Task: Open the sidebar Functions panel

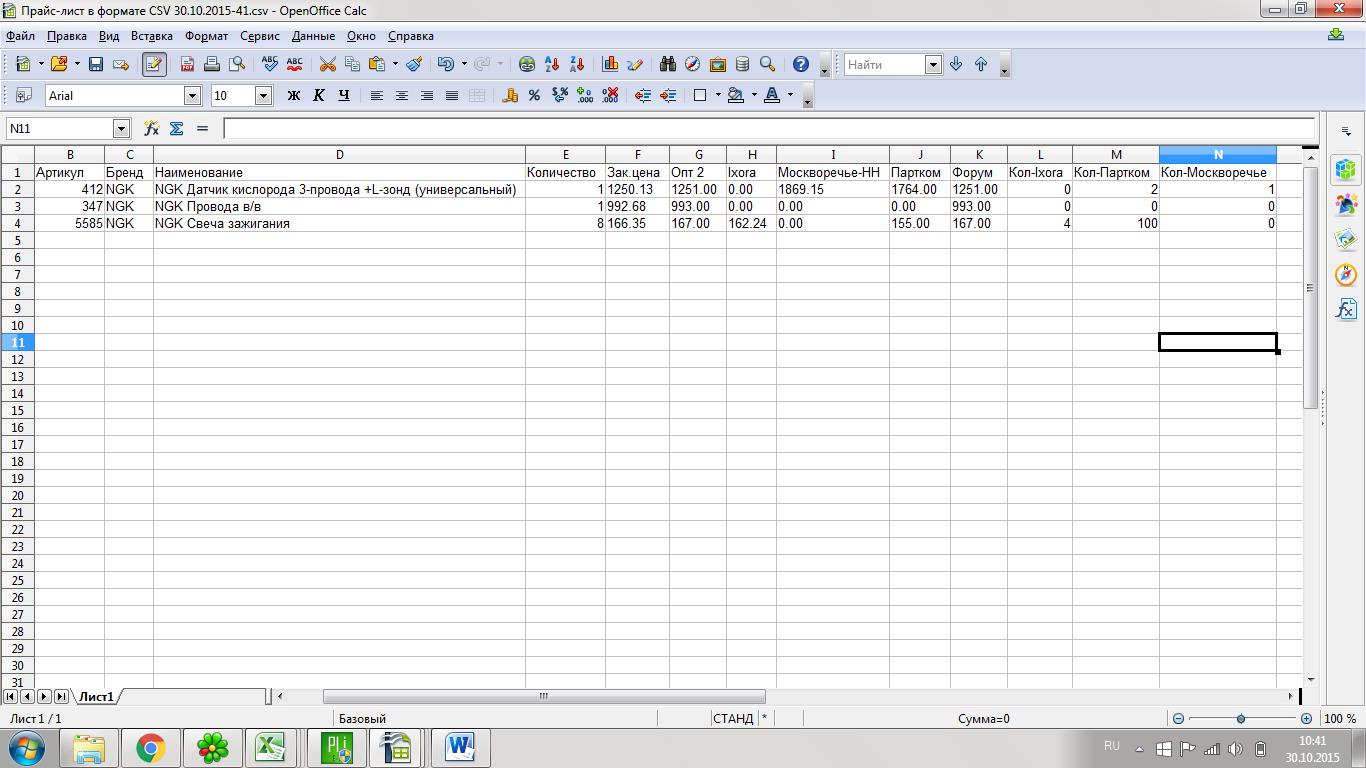Action: pos(1346,309)
